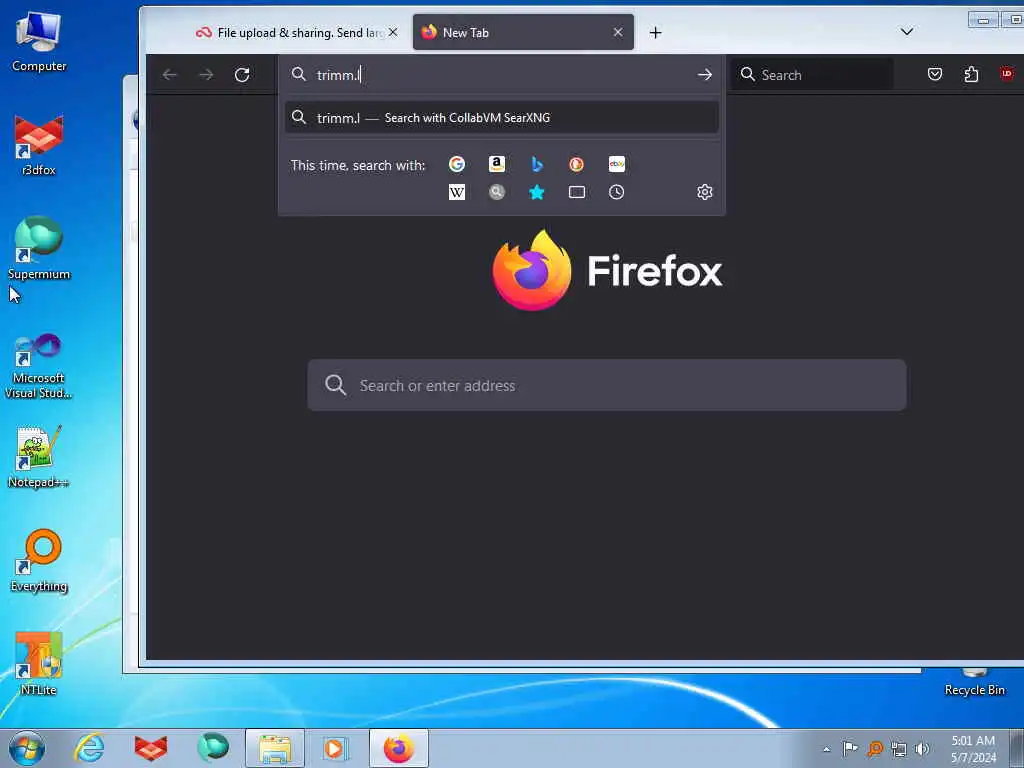Expand the List all tabs chevron
Screen dimensions: 1024x768
[x=907, y=31]
